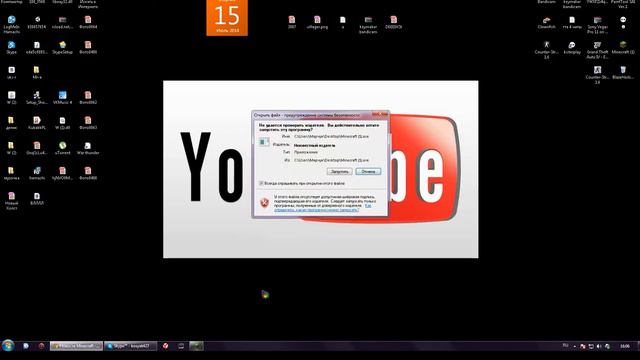Select the Setup_Sho... installer desktop icon
Screen dimensions: 640x360
coord(37,98)
